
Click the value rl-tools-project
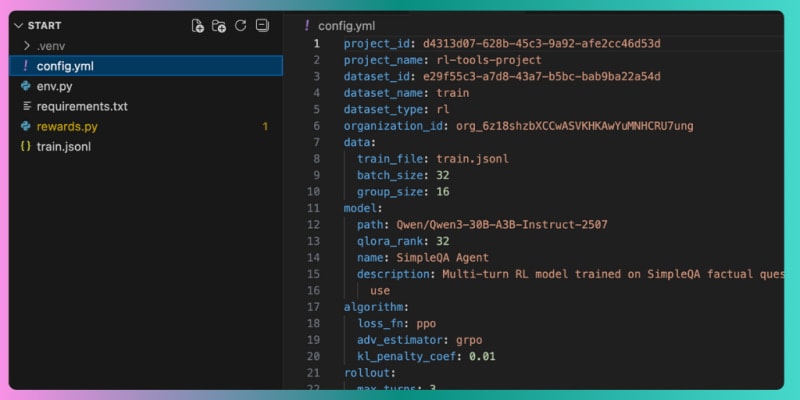489,60
